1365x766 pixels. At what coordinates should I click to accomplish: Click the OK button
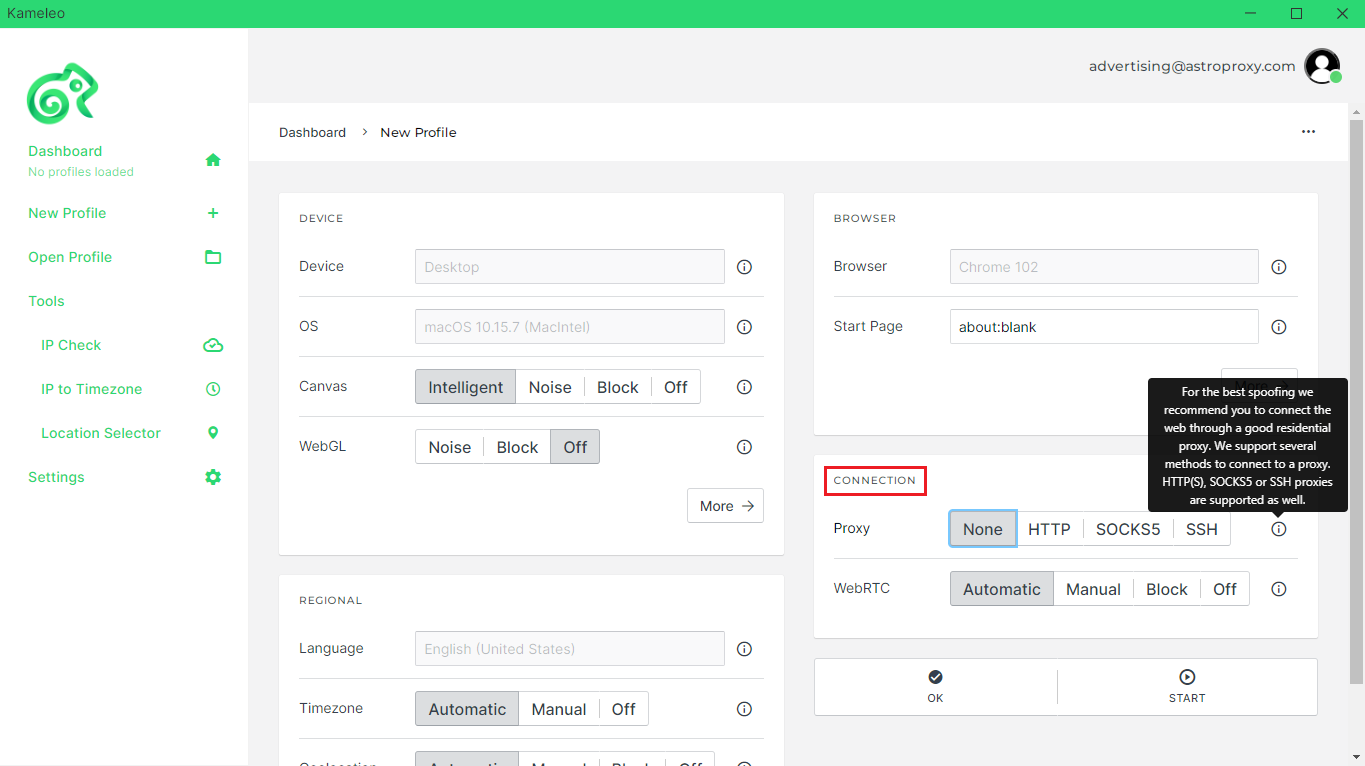[935, 686]
